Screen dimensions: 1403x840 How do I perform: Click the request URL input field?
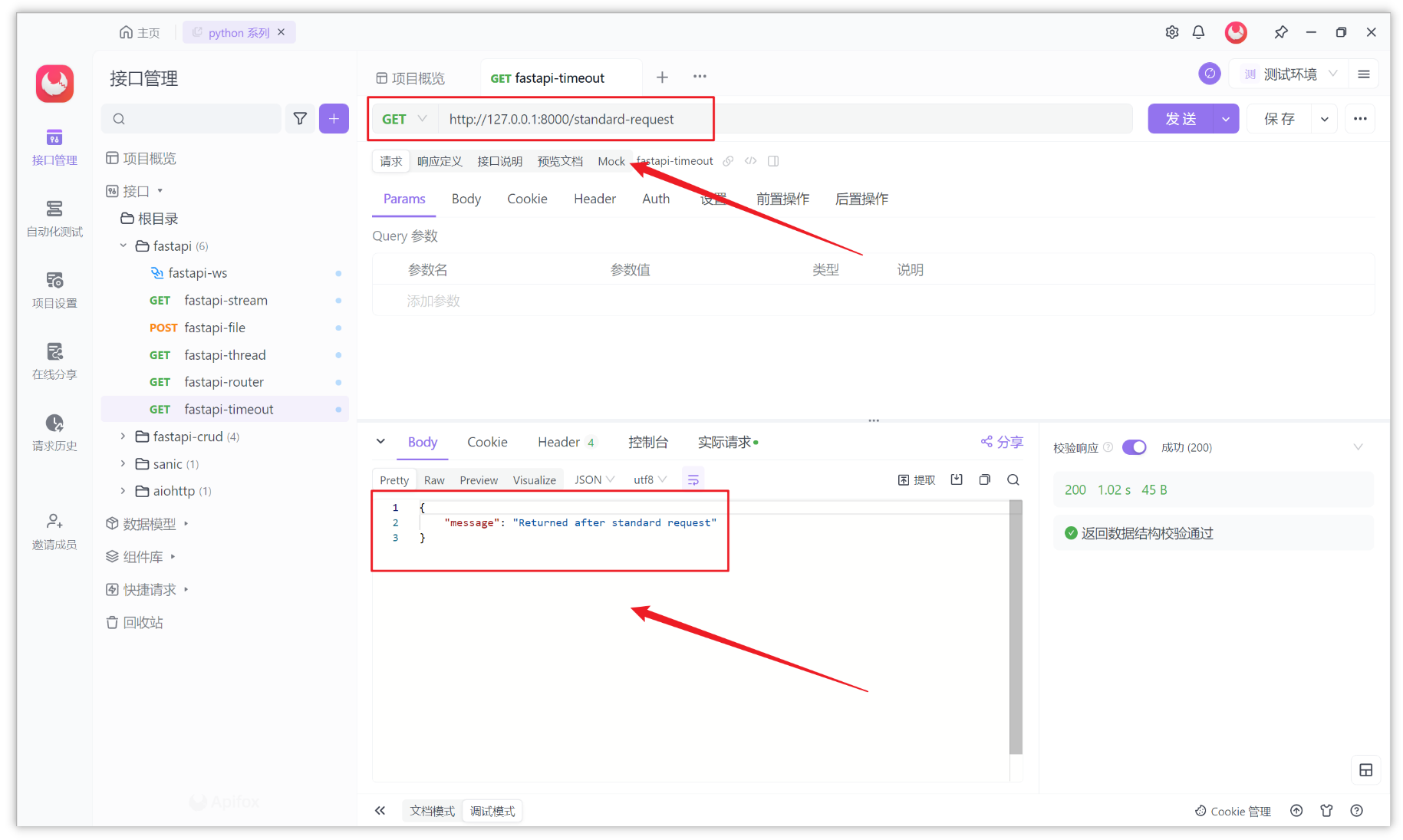(x=690, y=119)
